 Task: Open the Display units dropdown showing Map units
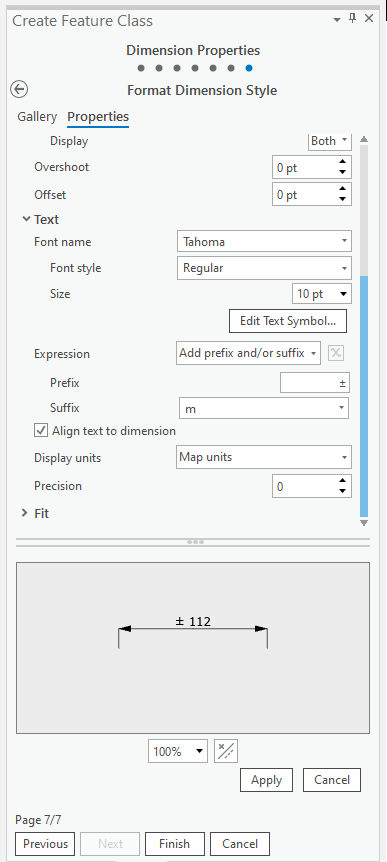(x=264, y=457)
